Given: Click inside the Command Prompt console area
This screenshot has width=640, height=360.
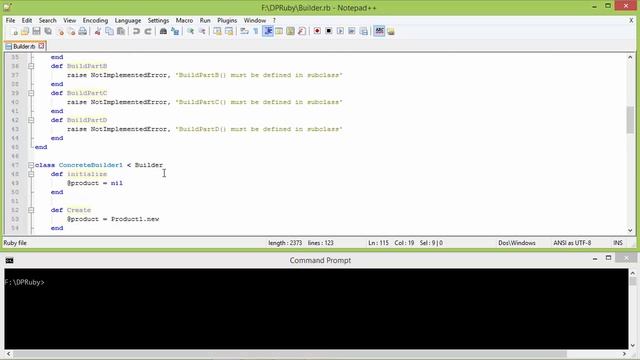Looking at the screenshot, I should [x=316, y=309].
